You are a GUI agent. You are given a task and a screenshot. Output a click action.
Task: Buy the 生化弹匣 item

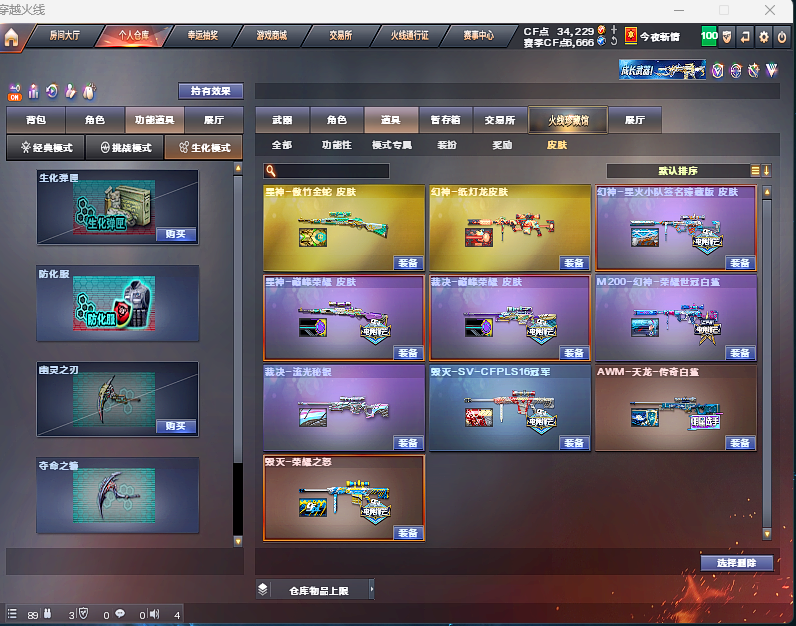176,234
